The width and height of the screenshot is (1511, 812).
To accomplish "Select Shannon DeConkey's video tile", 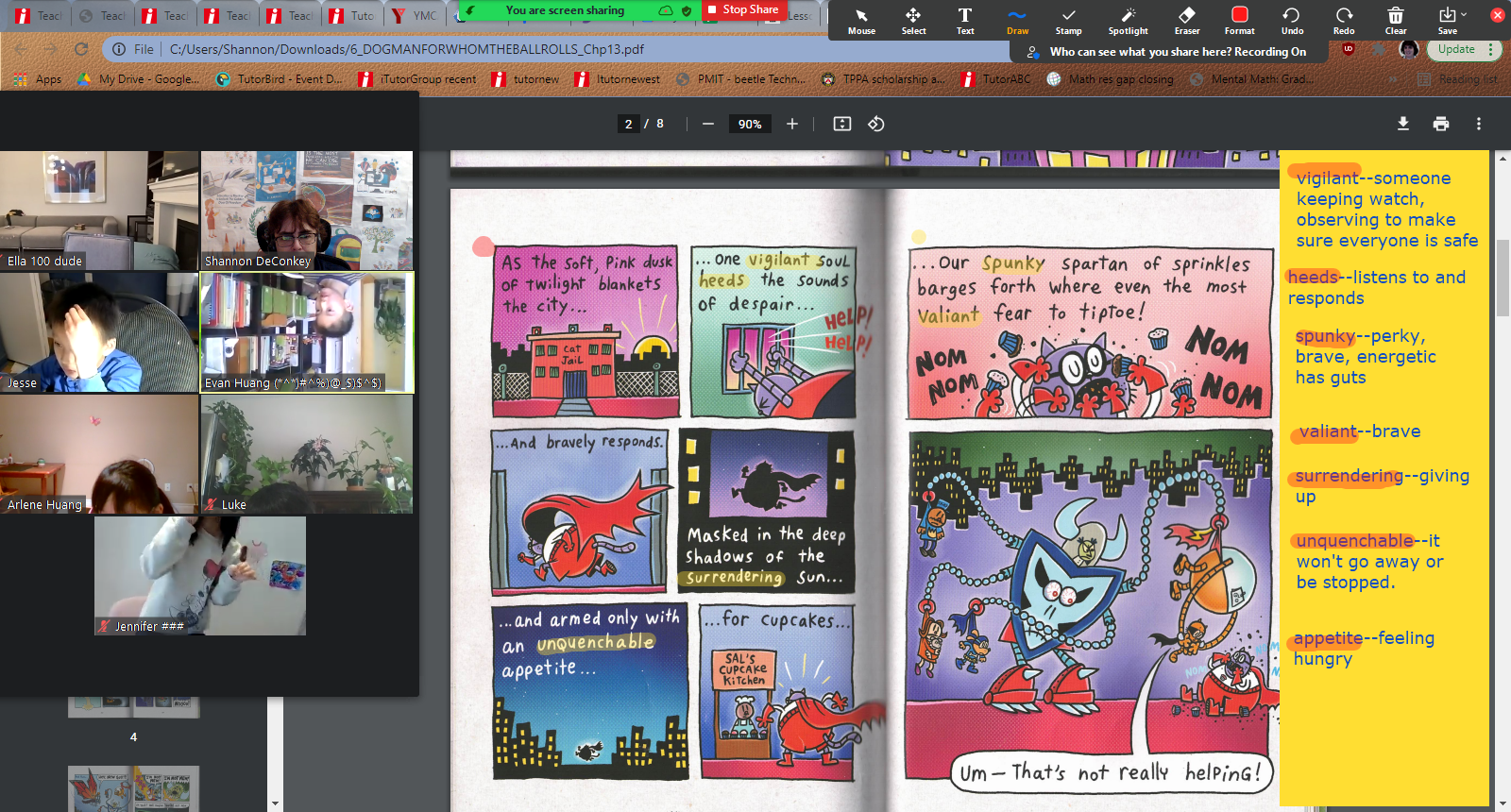I will click(307, 211).
